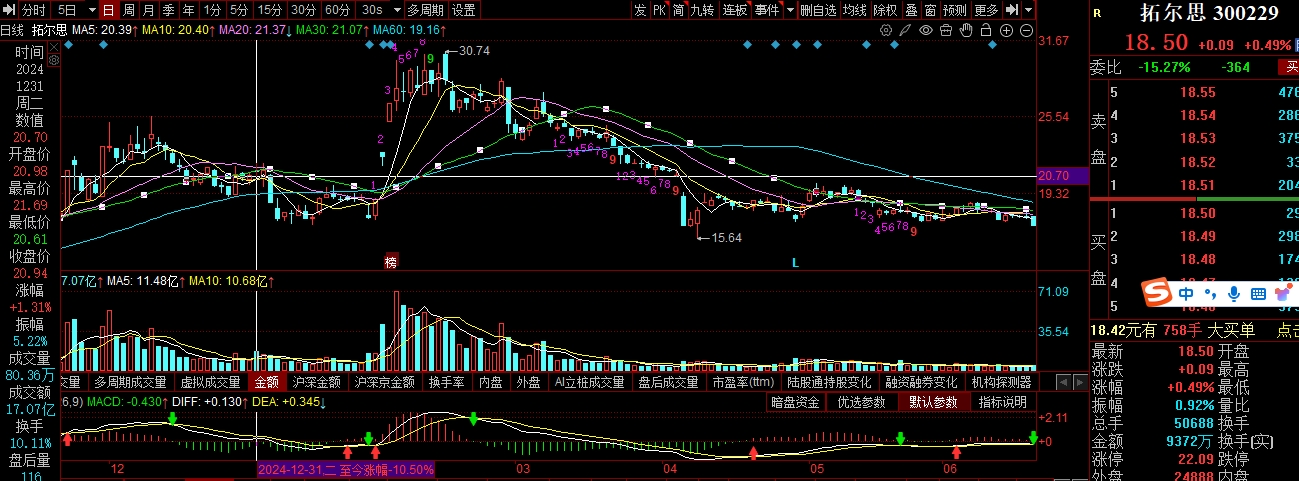Image resolution: width=1299 pixels, height=481 pixels.
Task: Select 5分 minute period
Action: (239, 10)
